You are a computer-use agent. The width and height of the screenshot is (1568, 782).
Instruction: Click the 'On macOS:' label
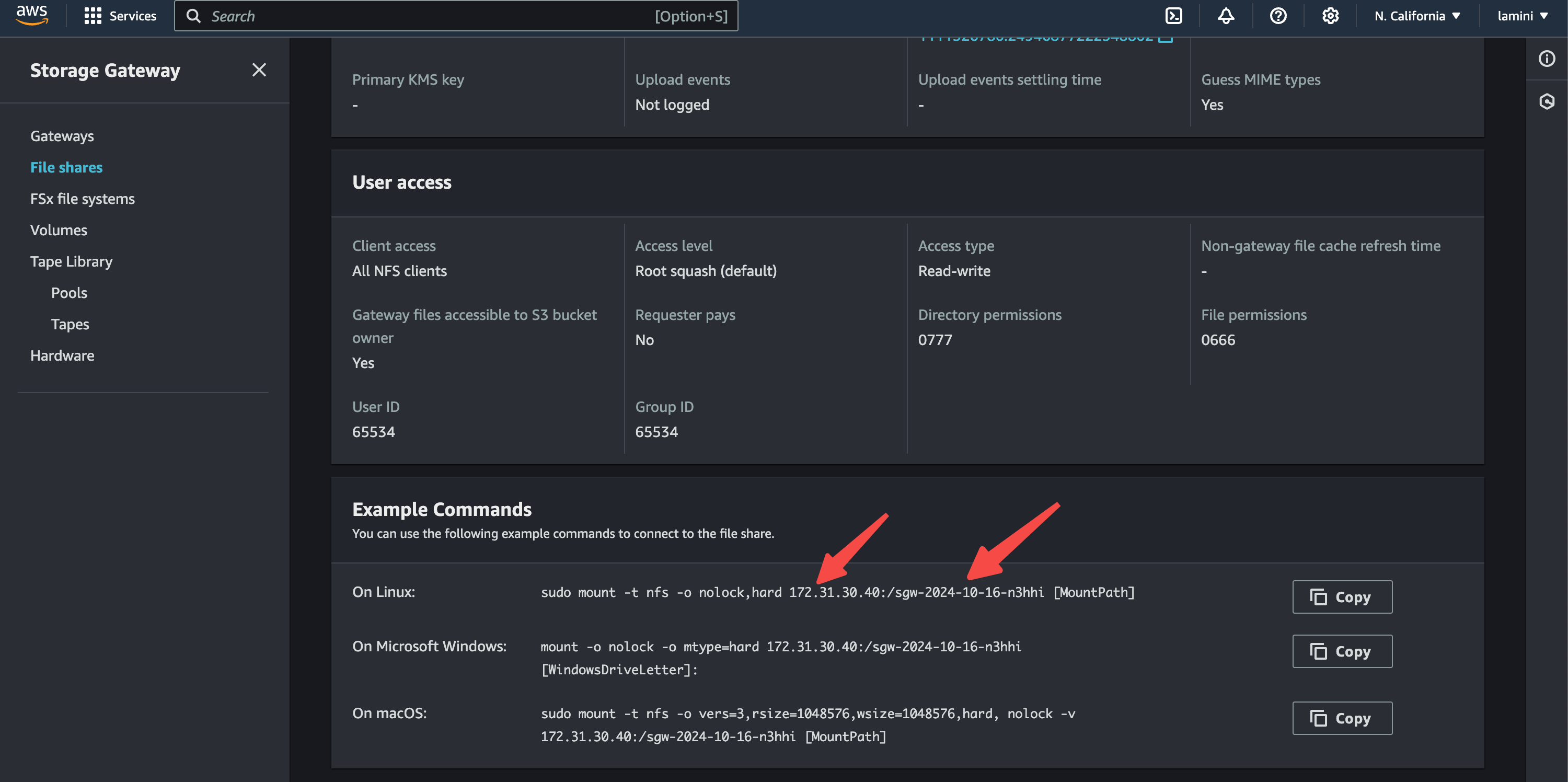tap(389, 712)
